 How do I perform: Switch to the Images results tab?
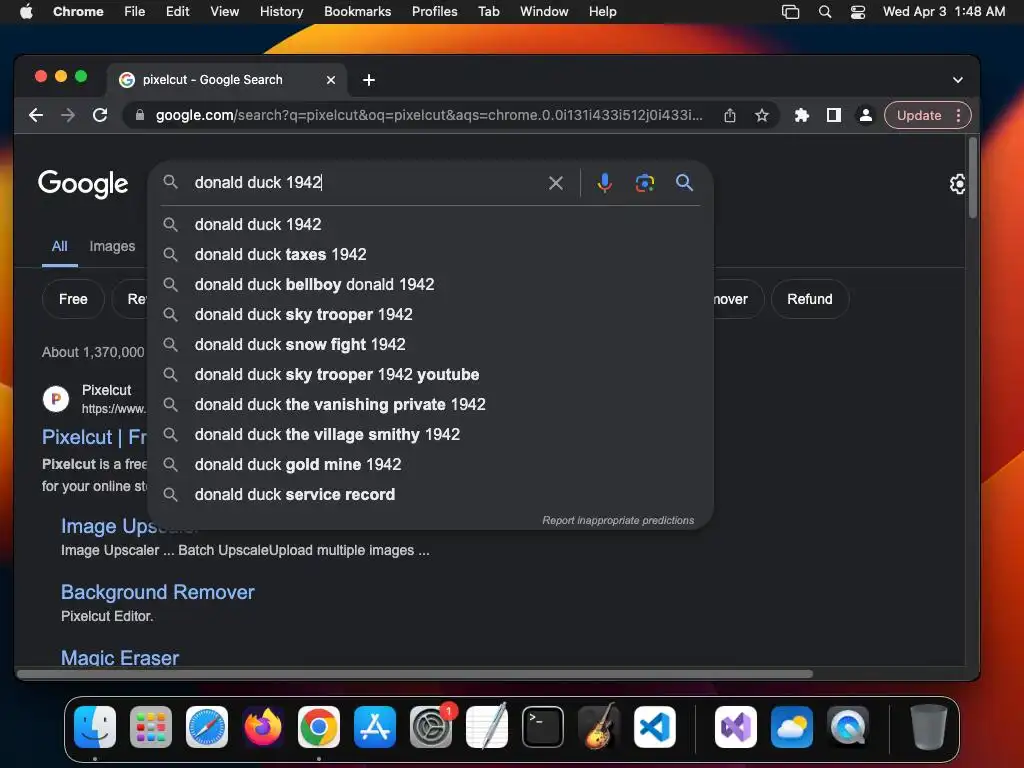[x=112, y=246]
